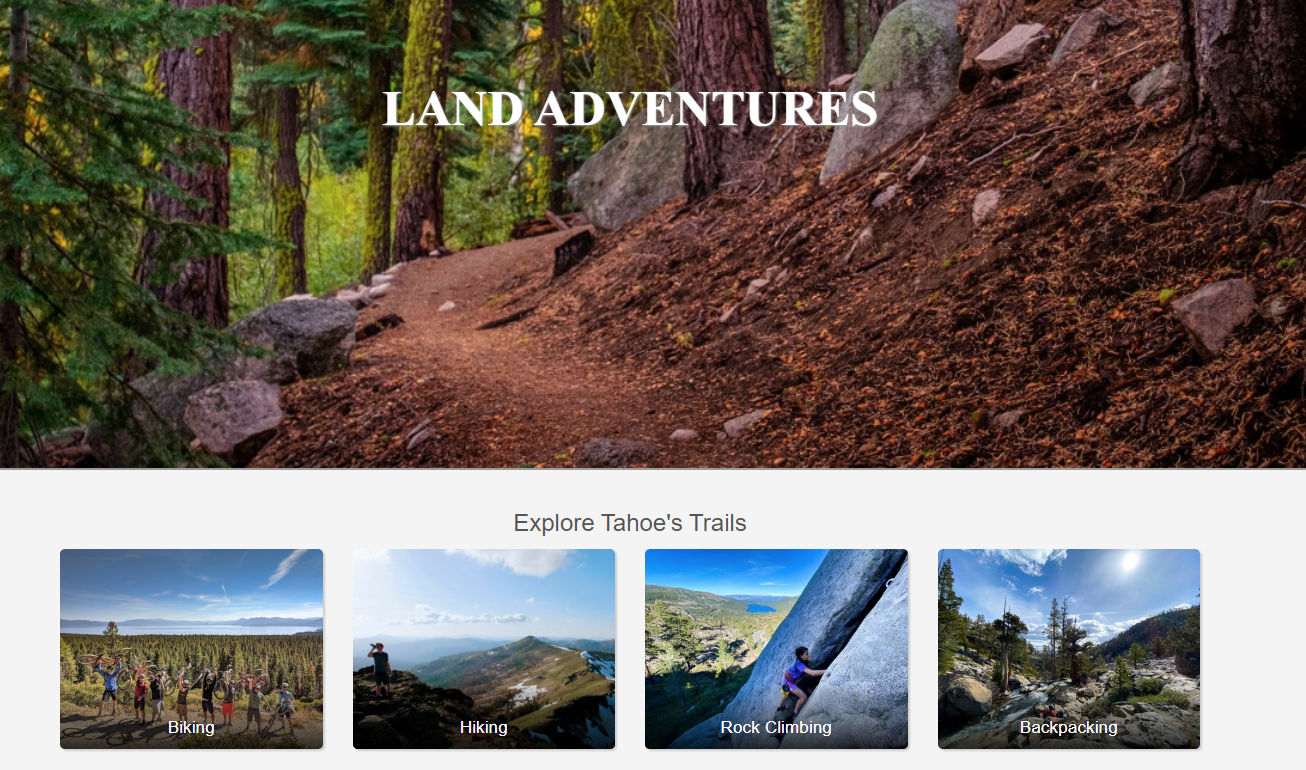Open the Backpacking card
The image size is (1306, 770).
pyautogui.click(x=1069, y=649)
